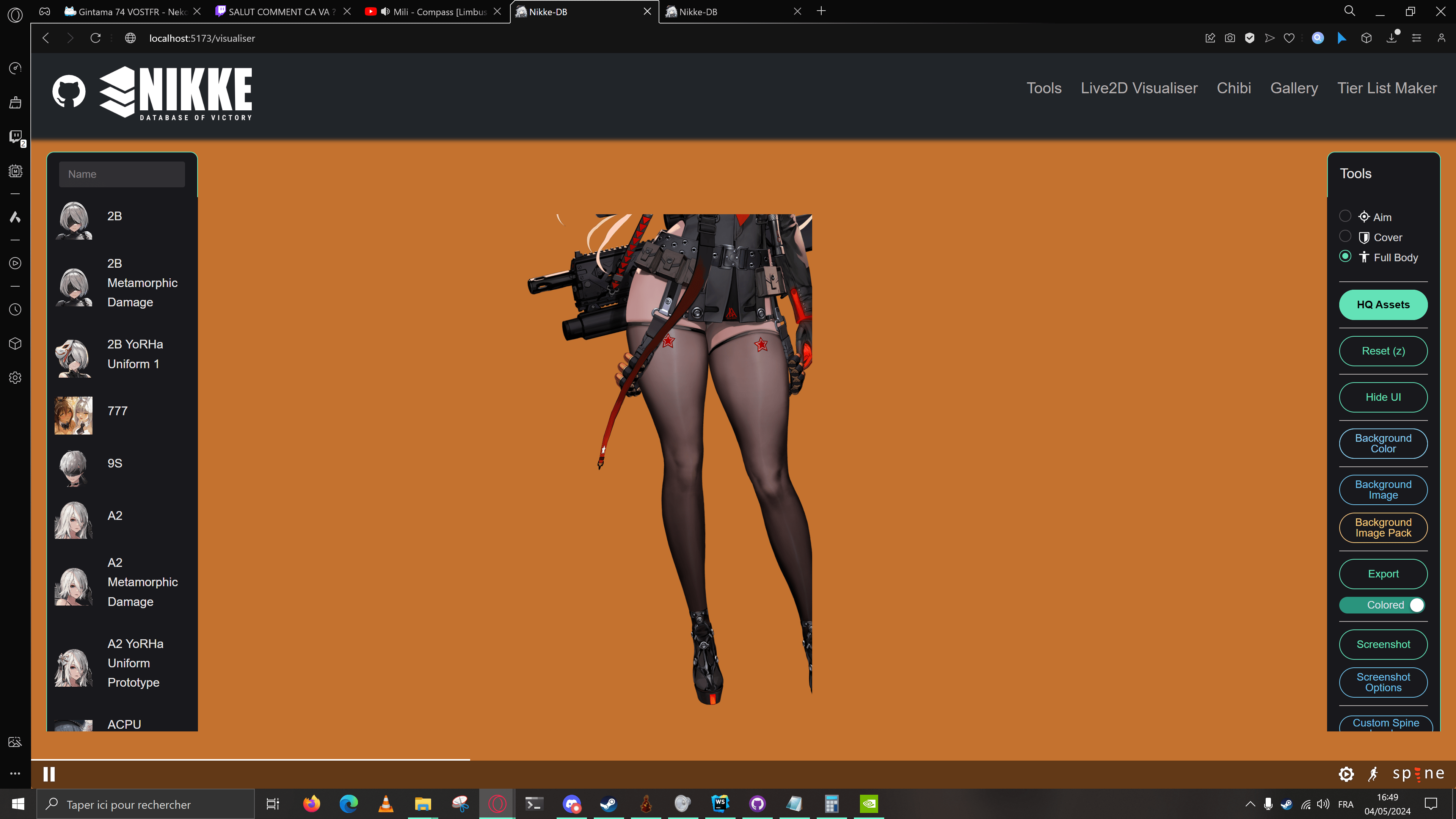Open Opera downloads icon in toolbar
The width and height of the screenshot is (1456, 819).
(1392, 38)
